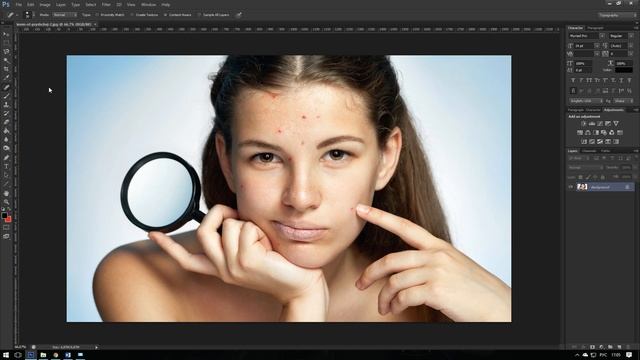
Task: Select the Clone Stamp tool
Action: coord(6,104)
